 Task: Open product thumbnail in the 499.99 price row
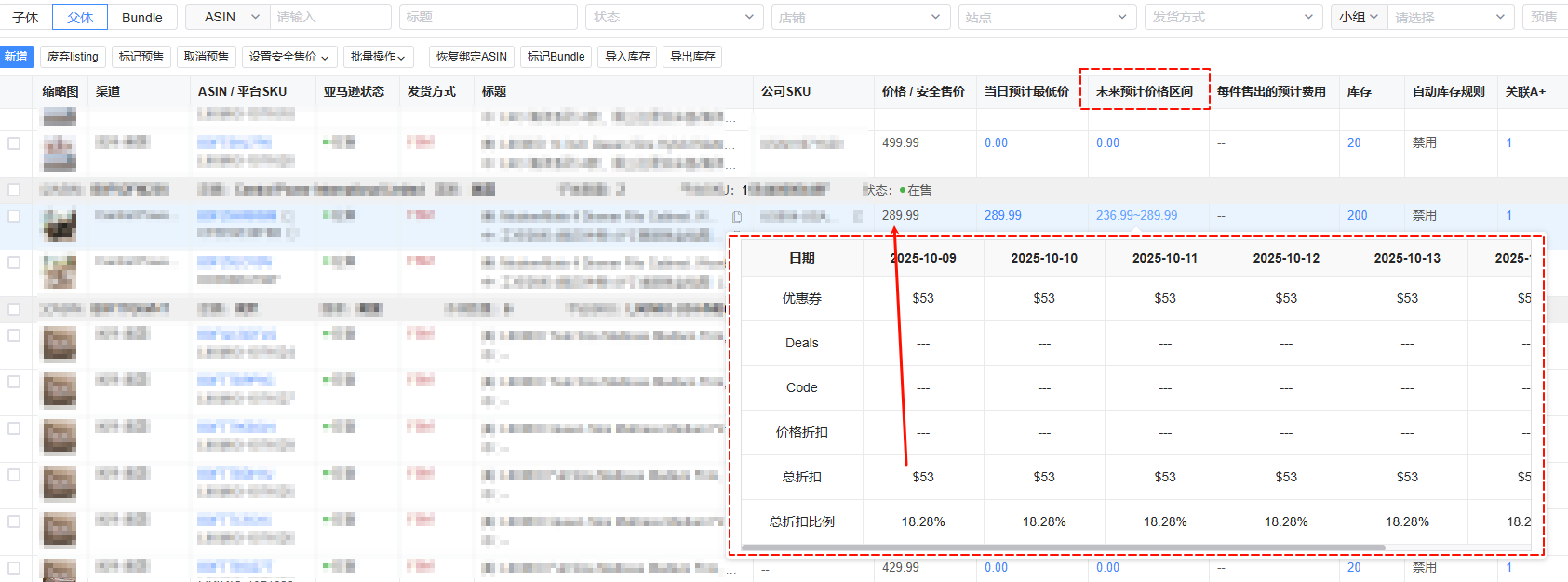tap(60, 153)
